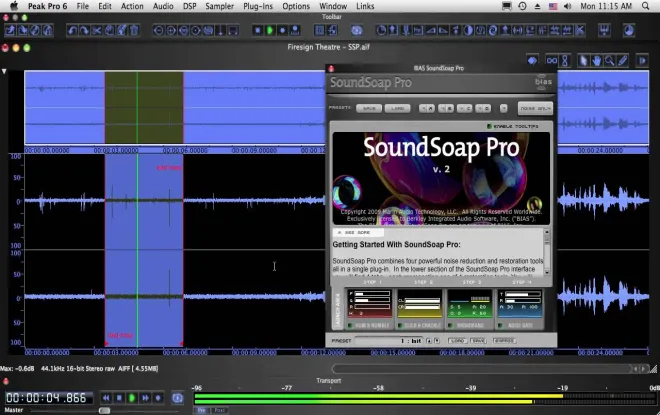The image size is (660, 415).
Task: Click the Record button in Transport
Action: [x=158, y=398]
